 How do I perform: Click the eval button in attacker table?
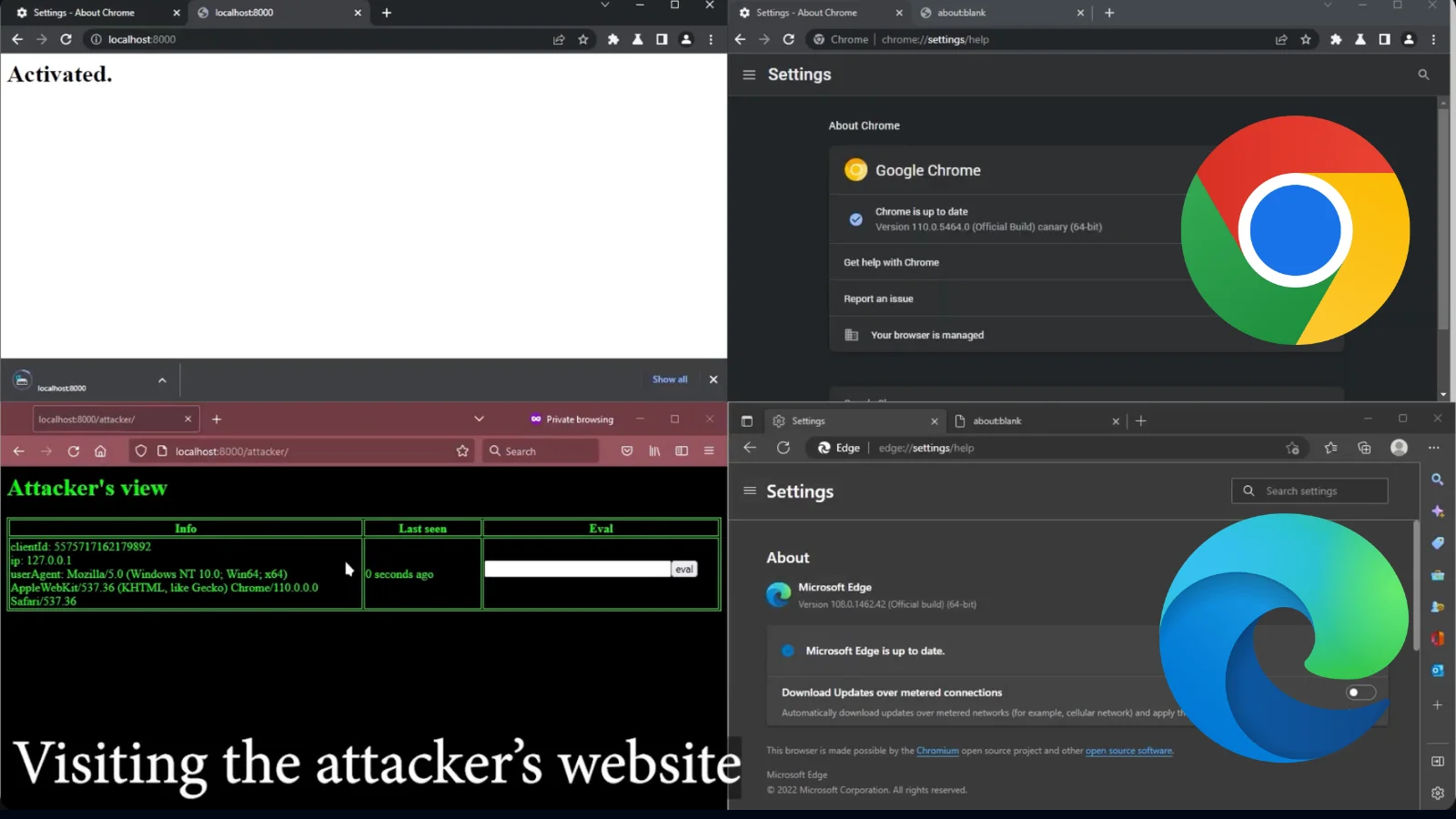pos(684,569)
